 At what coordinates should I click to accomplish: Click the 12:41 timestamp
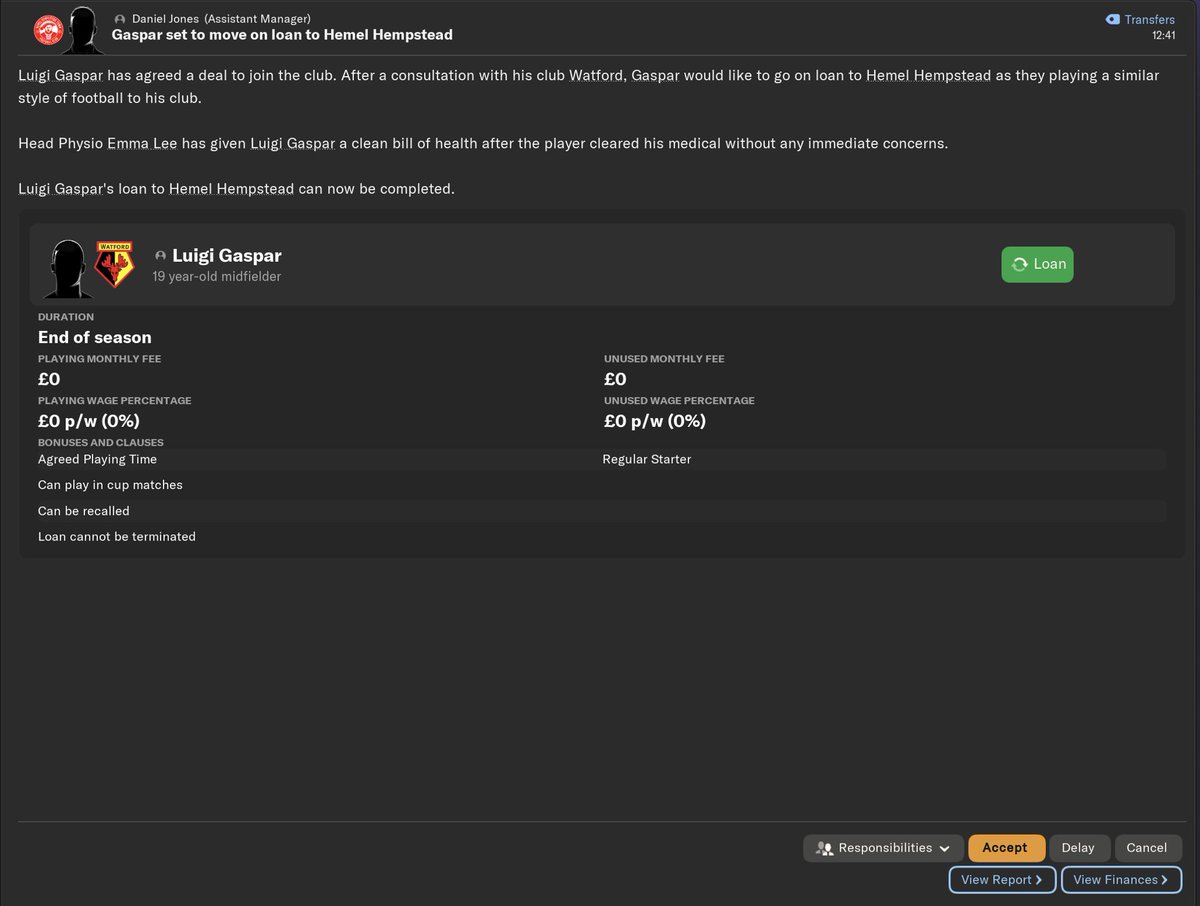pos(1163,36)
